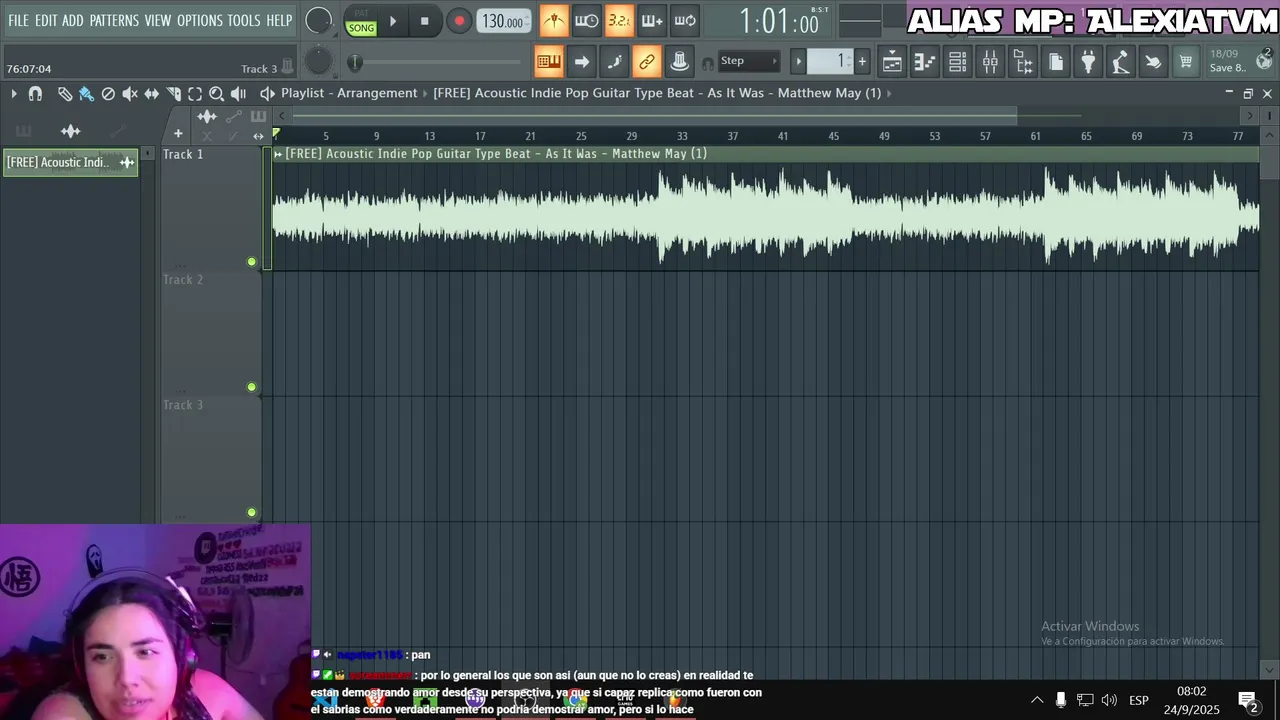The image size is (1280, 720).
Task: Toggle countdown before recording
Action: [619, 21]
